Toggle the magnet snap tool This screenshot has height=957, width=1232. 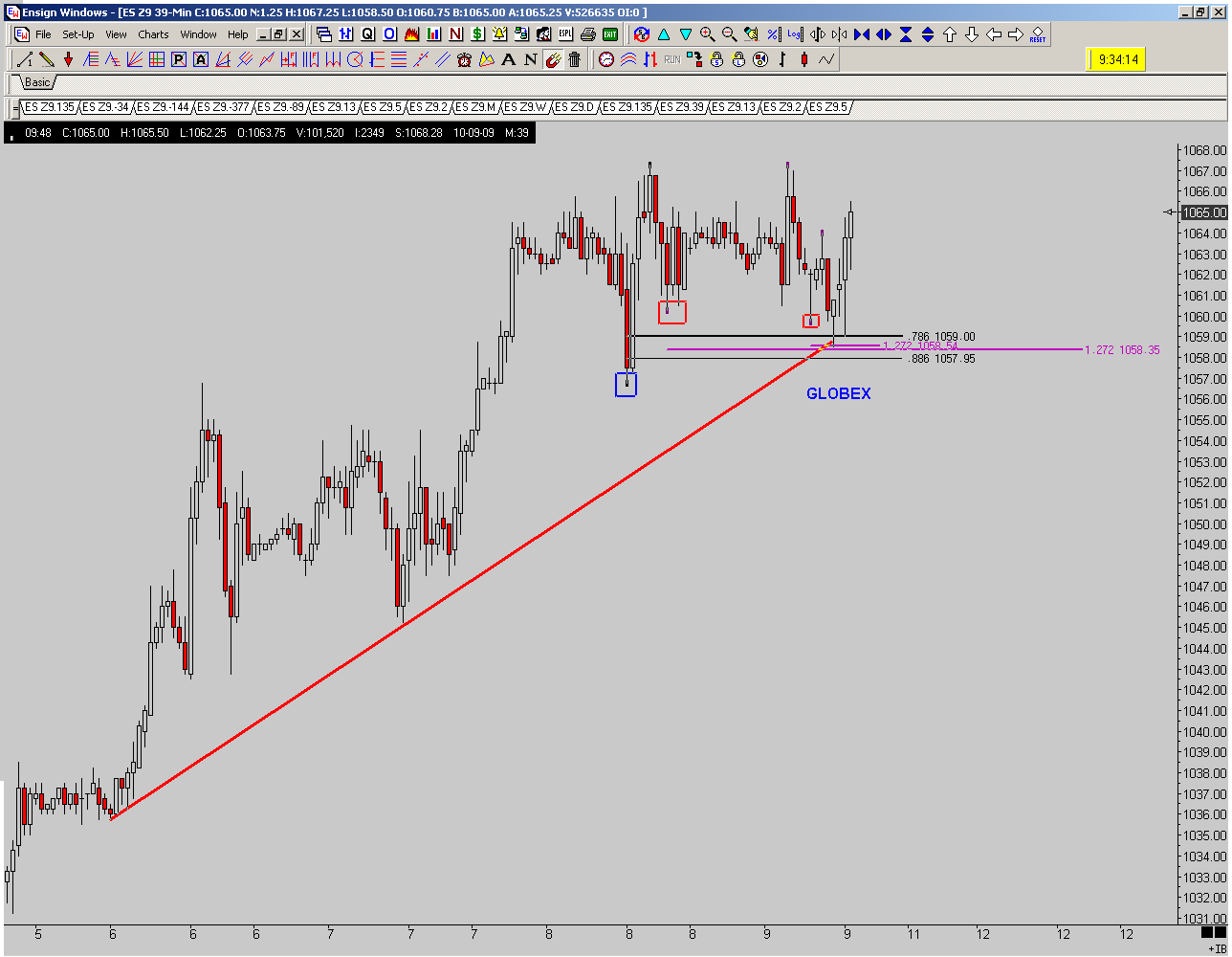(553, 59)
